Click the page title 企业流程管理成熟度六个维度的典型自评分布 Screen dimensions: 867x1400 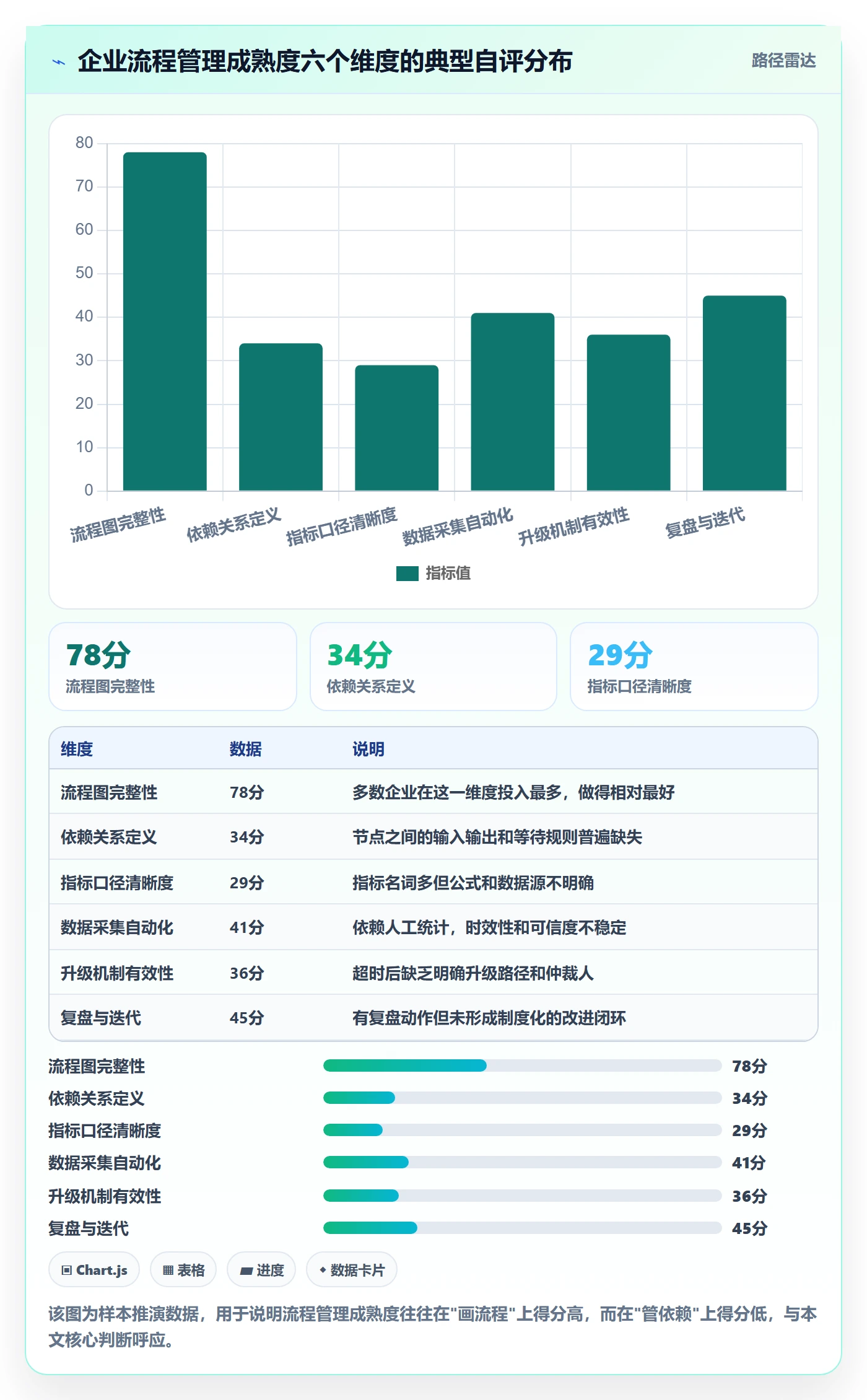(325, 61)
